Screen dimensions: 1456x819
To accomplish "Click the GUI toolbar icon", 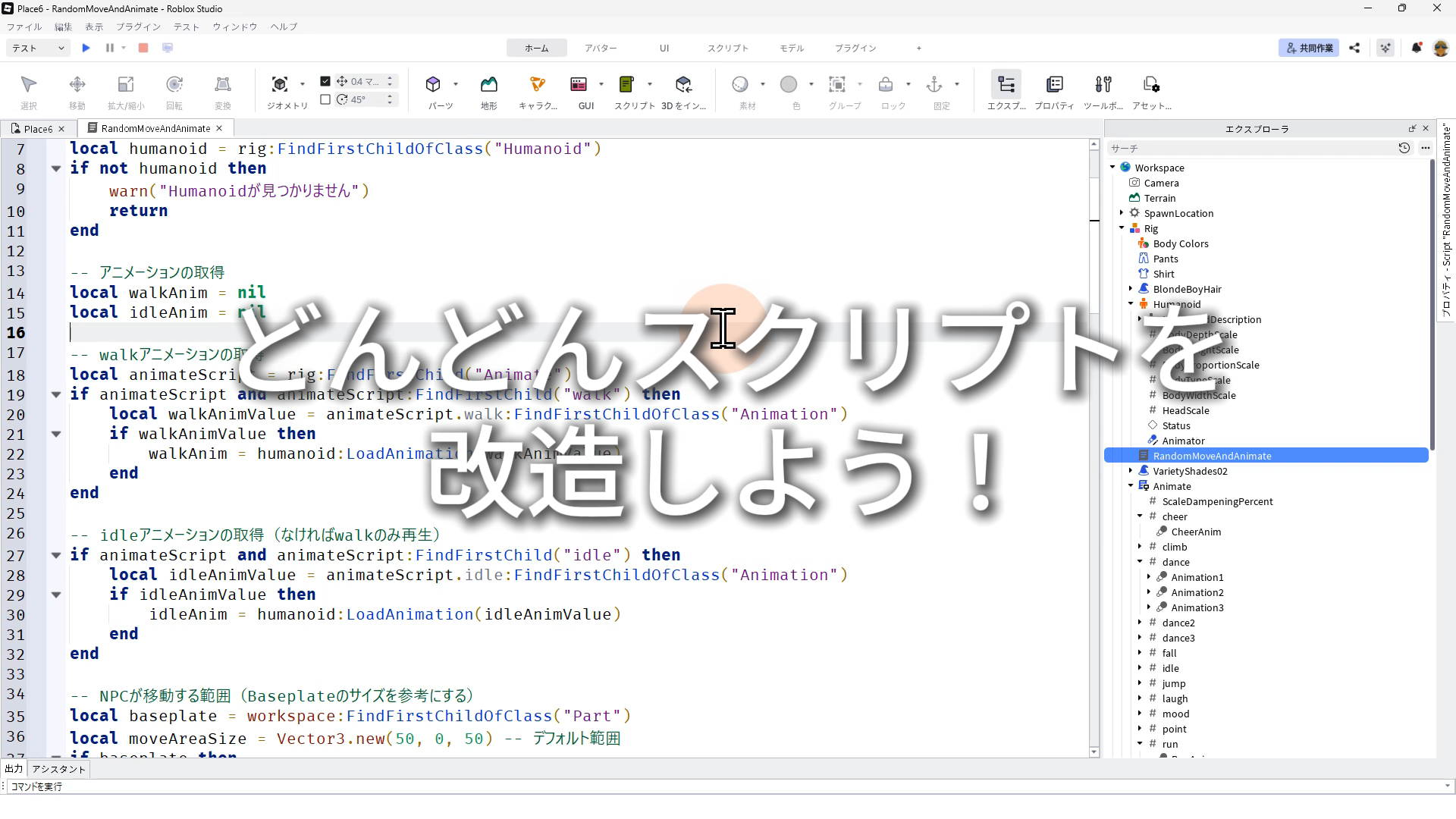I will [x=579, y=84].
